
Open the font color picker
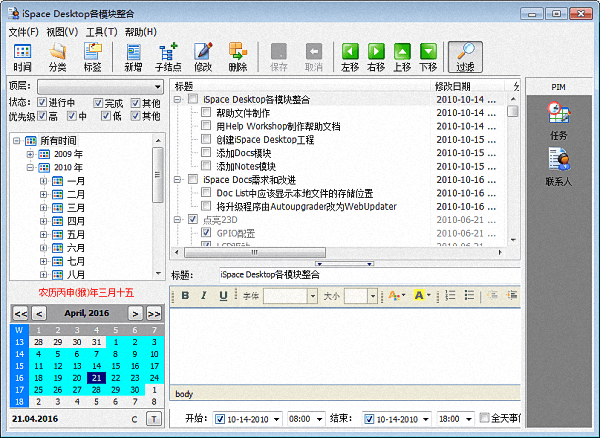point(396,295)
